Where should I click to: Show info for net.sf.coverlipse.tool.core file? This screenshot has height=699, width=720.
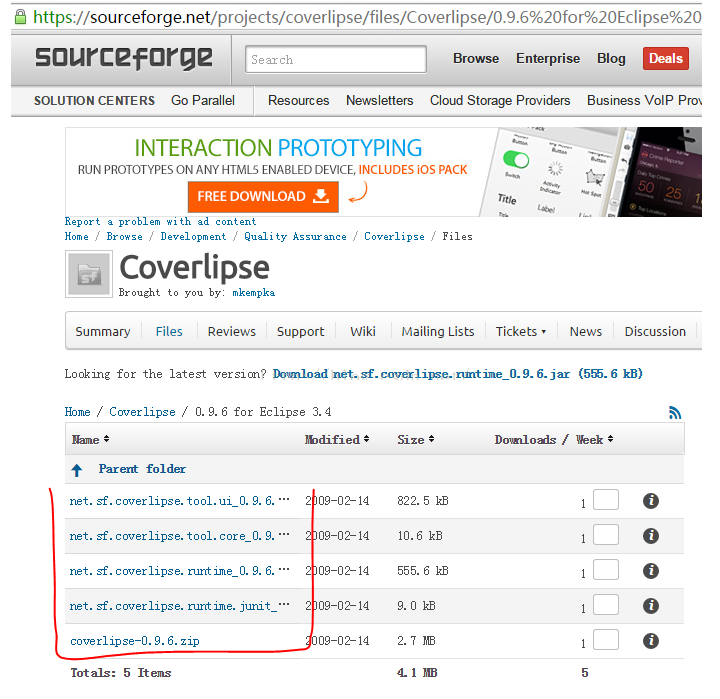tap(651, 536)
